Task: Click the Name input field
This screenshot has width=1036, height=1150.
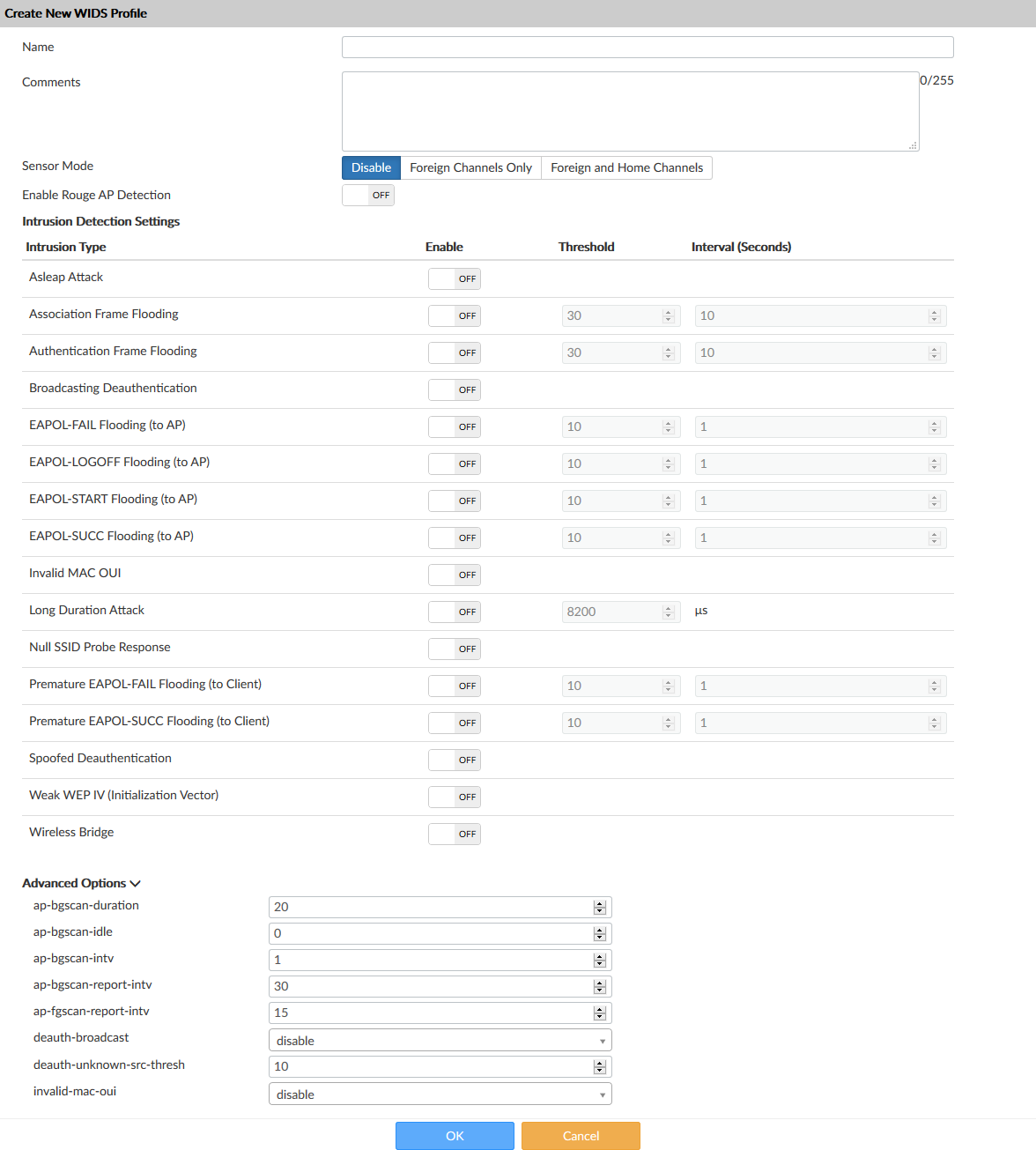Action: (647, 48)
